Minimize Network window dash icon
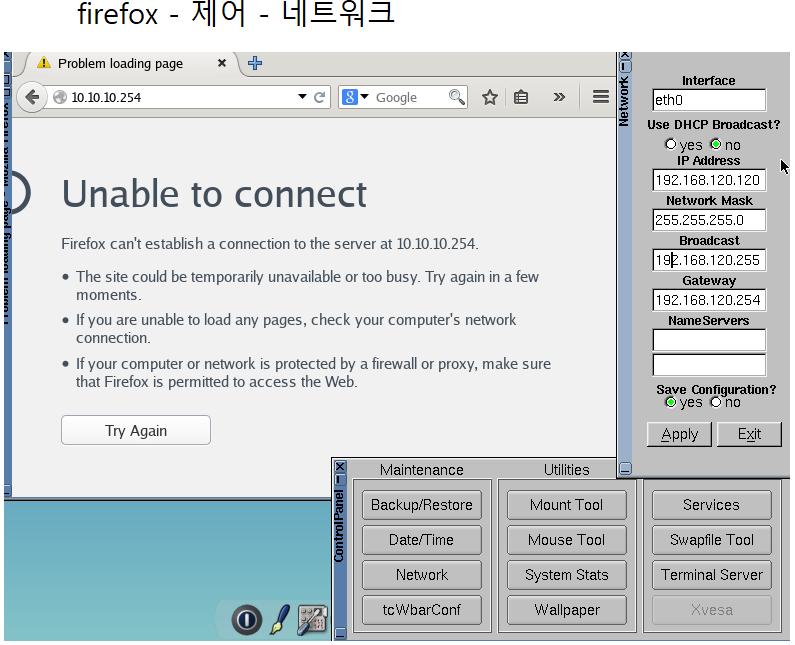Viewport: 795px width, 645px height. [x=625, y=66]
